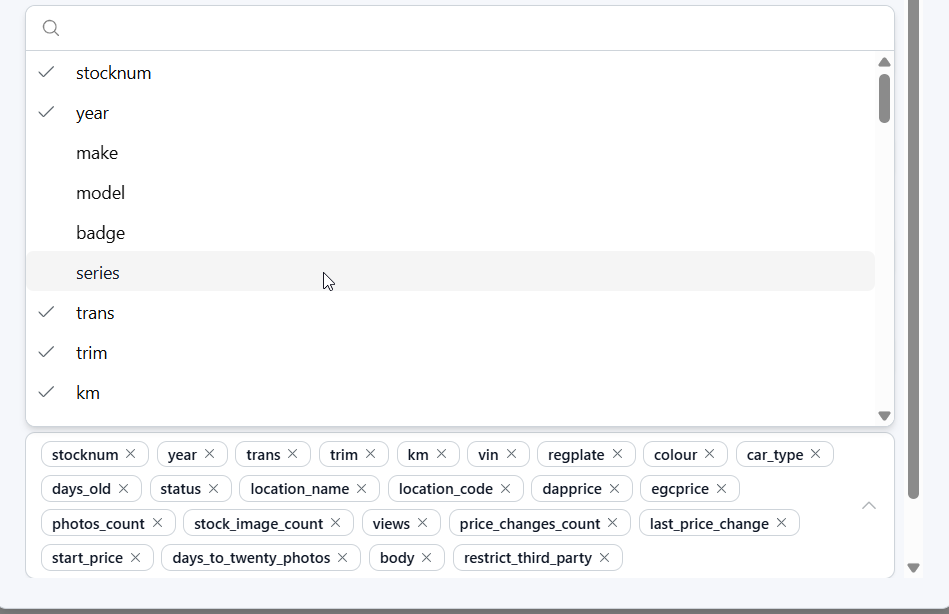Click X on the egcprice tag
This screenshot has height=614, width=949.
[x=722, y=489]
